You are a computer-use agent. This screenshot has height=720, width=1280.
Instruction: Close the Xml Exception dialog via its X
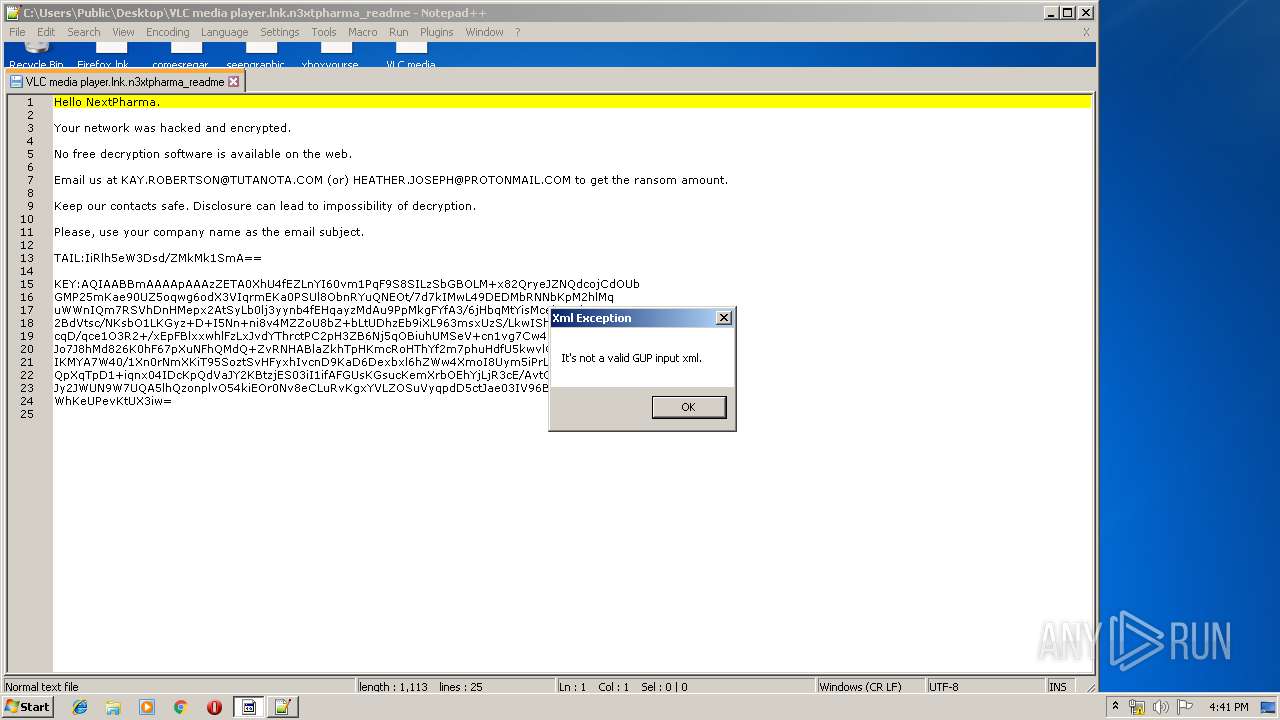724,318
